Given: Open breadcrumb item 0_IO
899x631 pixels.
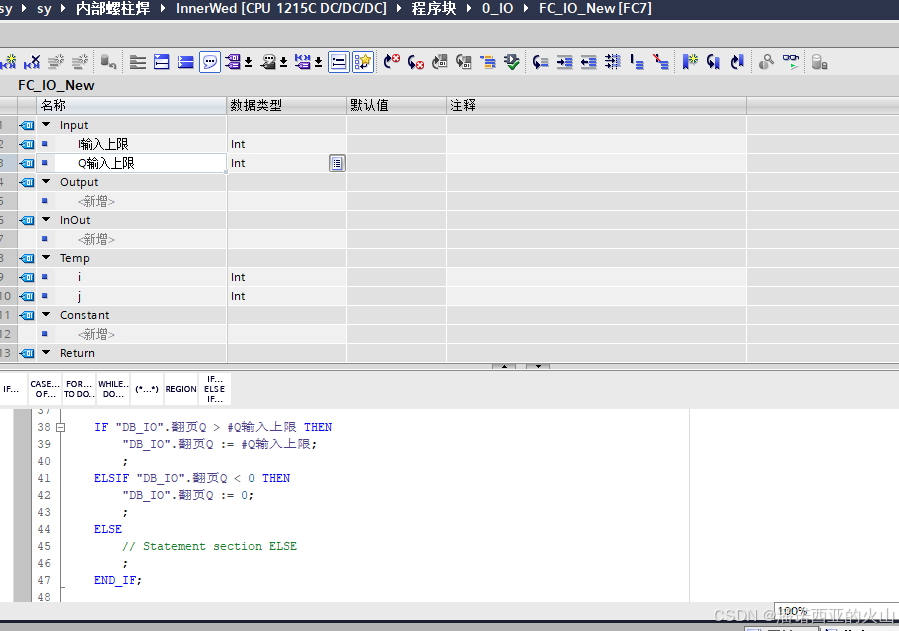Looking at the screenshot, I should click(498, 9).
